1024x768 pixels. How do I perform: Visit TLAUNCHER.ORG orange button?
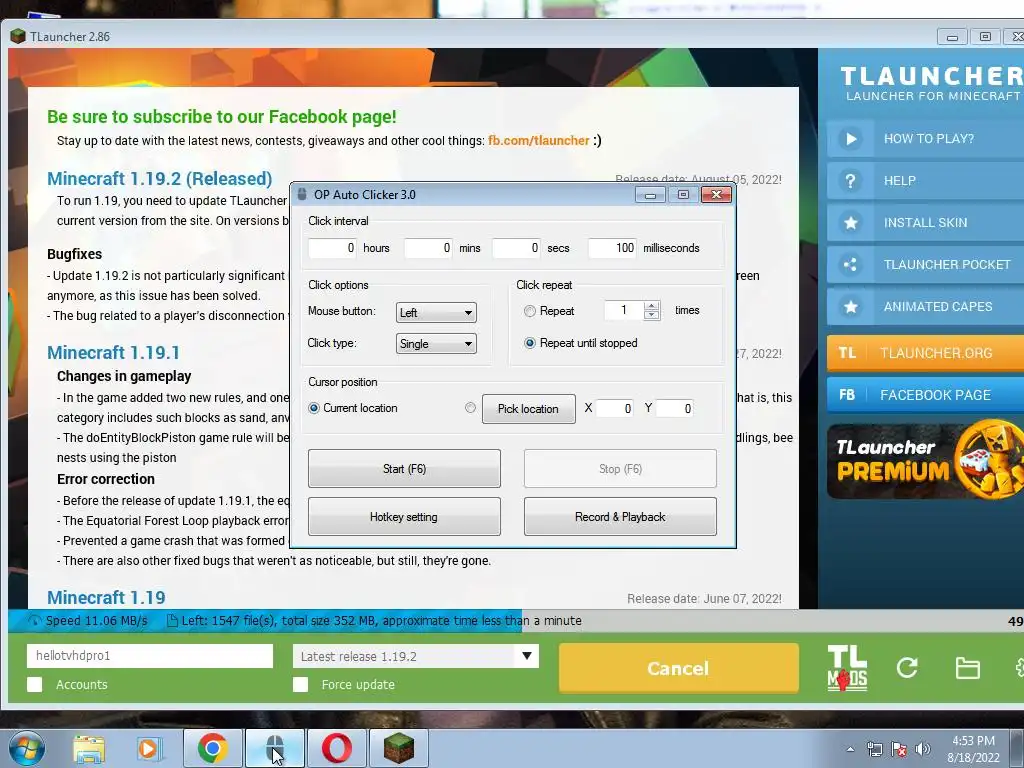[925, 353]
